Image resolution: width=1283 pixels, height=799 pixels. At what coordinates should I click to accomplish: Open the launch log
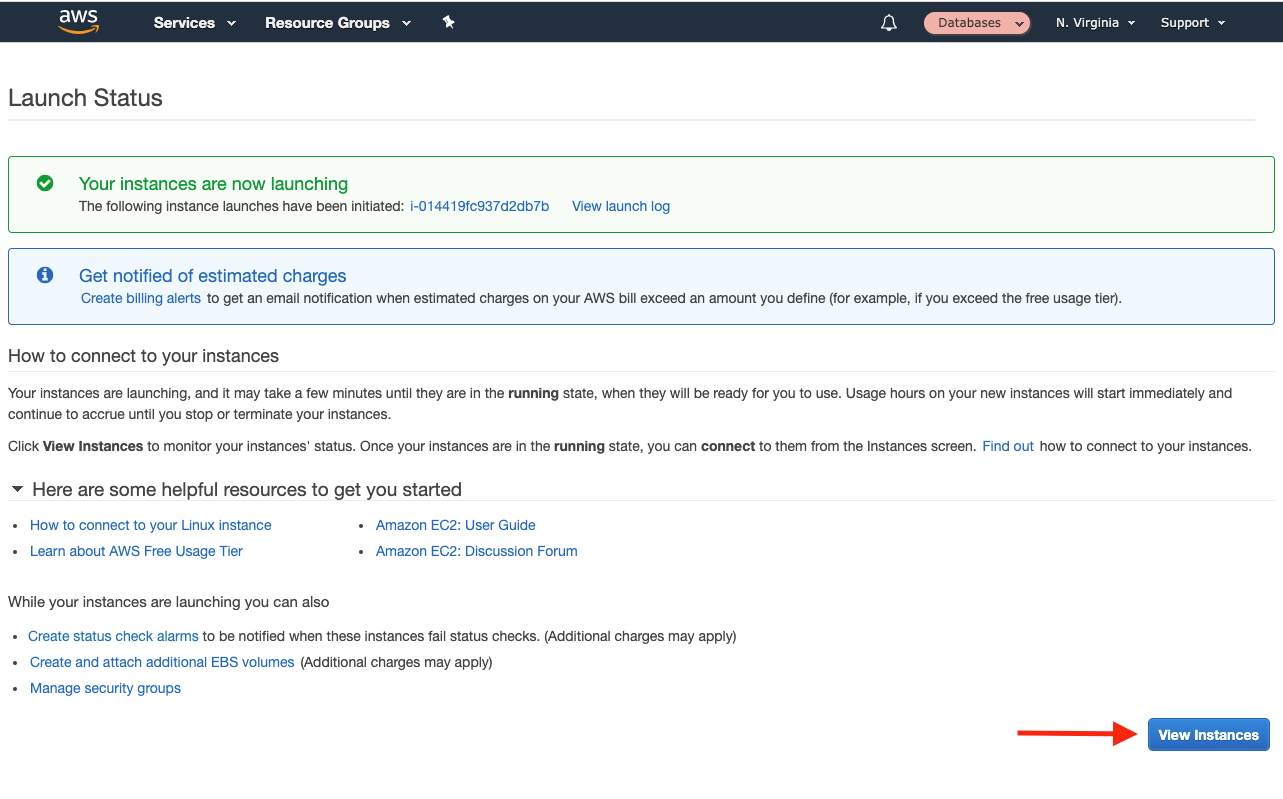(620, 206)
